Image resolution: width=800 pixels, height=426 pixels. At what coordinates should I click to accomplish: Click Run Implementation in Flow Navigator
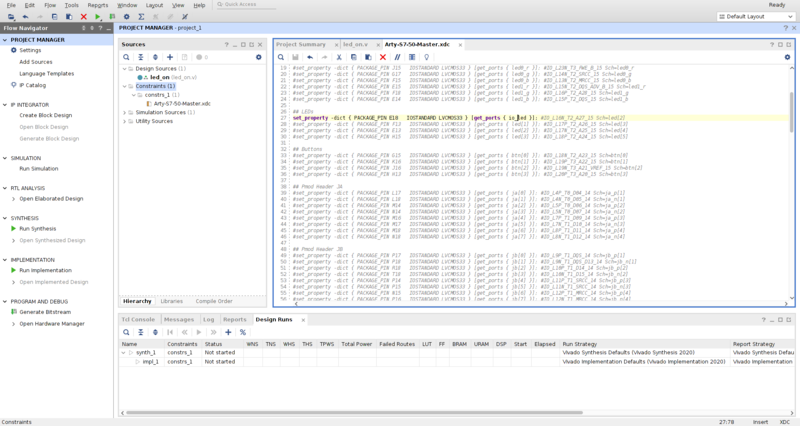pos(45,270)
